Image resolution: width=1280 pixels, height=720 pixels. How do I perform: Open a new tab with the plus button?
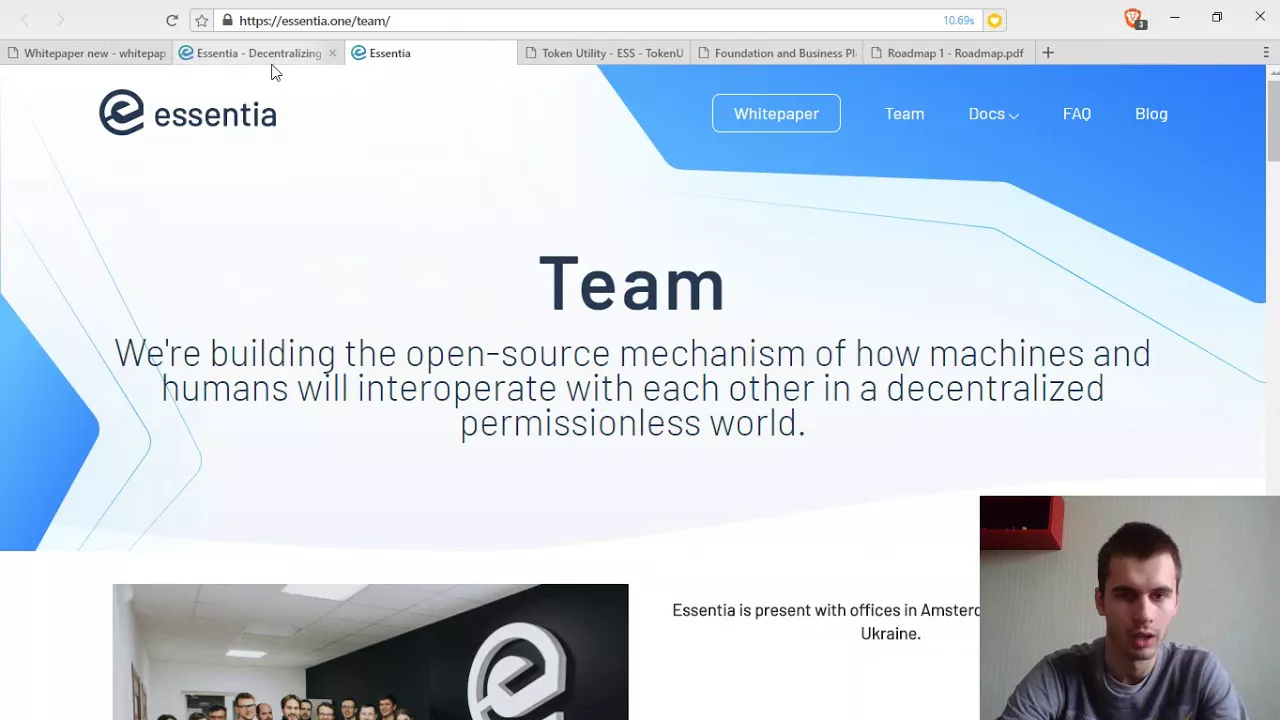tap(1048, 53)
